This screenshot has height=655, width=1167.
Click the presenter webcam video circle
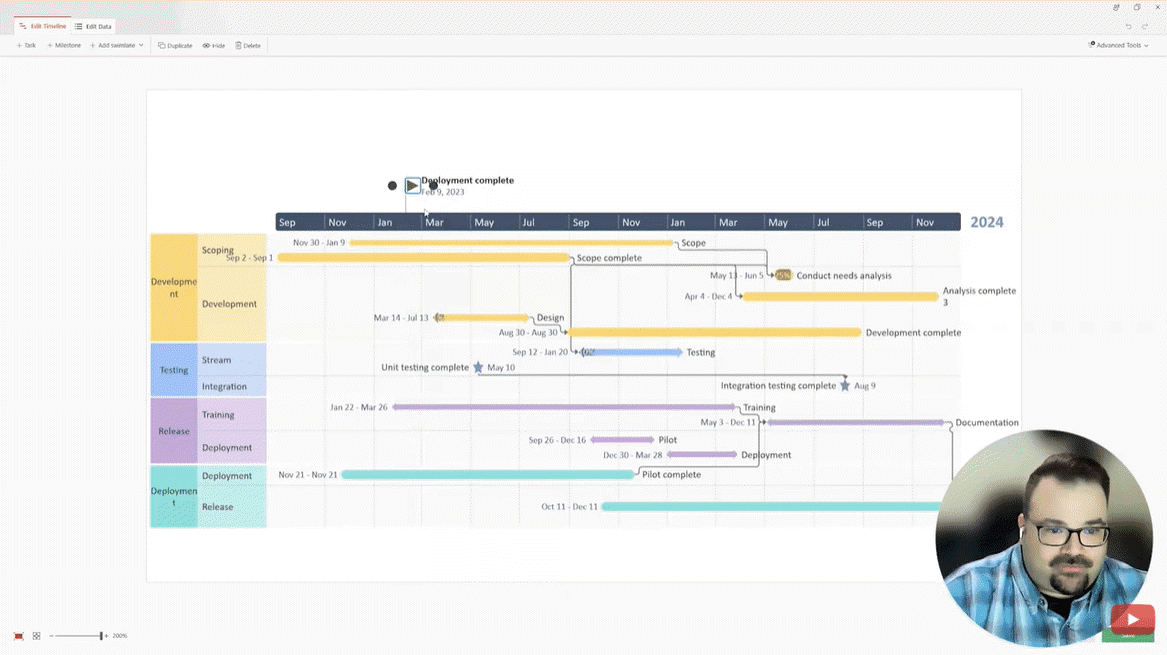[1043, 537]
